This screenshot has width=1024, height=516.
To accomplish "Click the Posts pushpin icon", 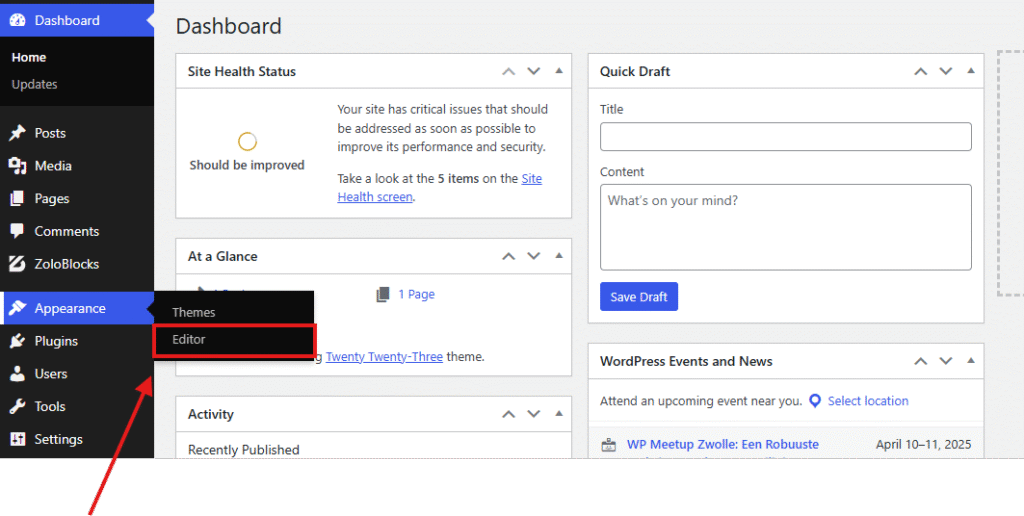I will [x=18, y=133].
